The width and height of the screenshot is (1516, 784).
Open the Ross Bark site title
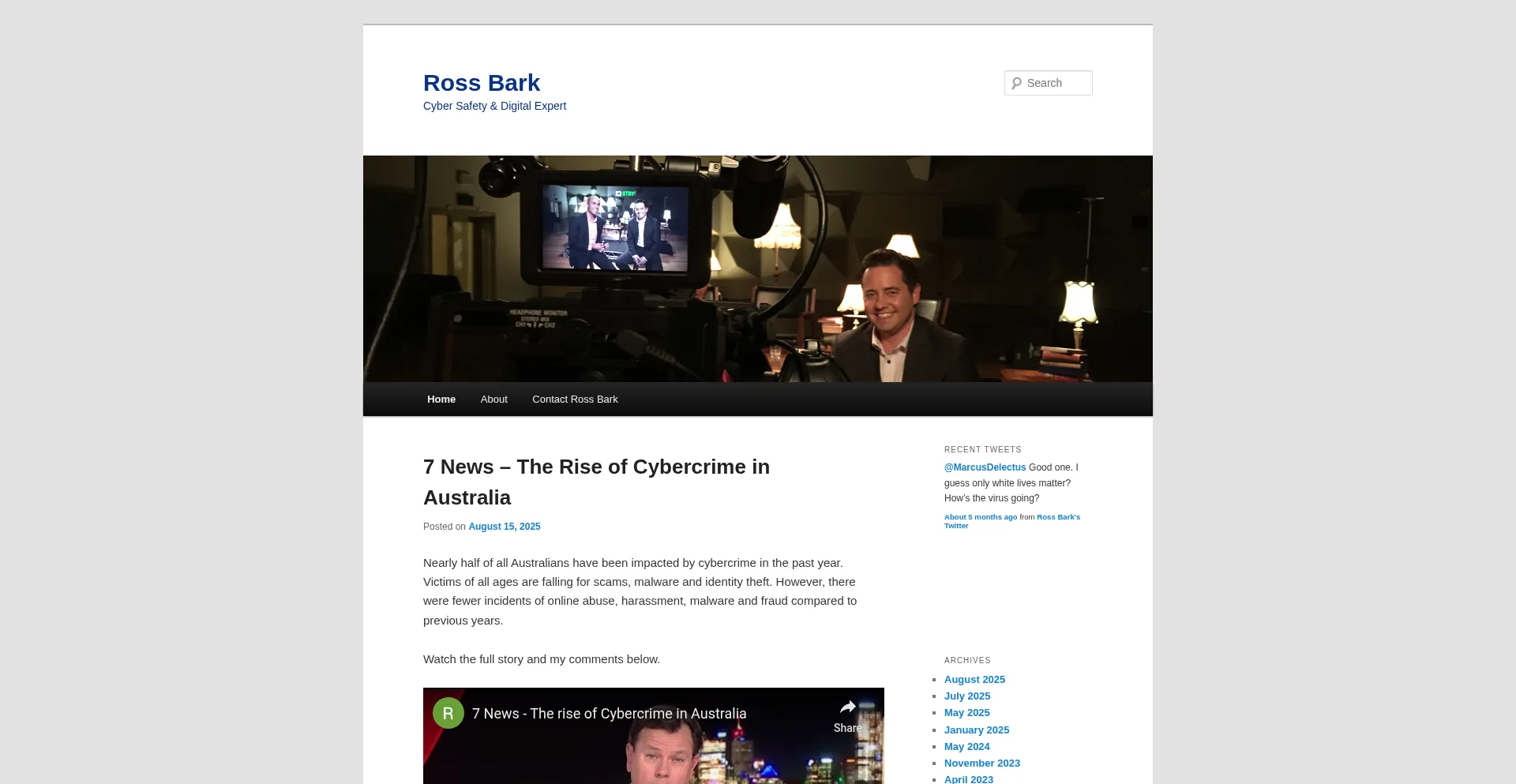click(482, 82)
